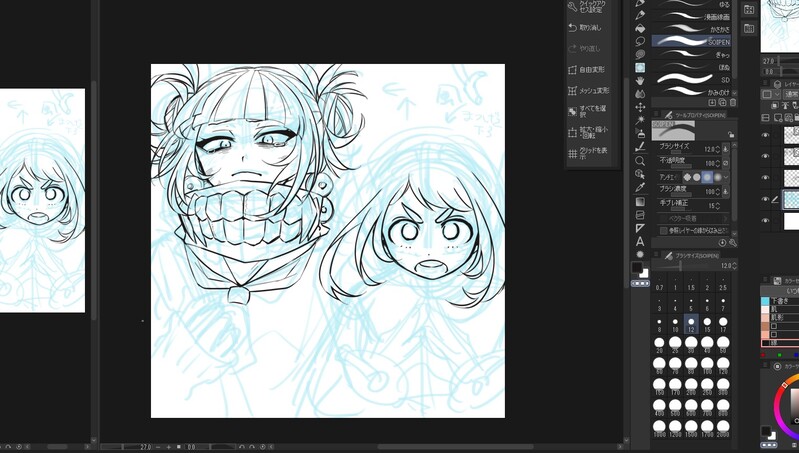Click the foreground black color swatch in toolbar
Image resolution: width=799 pixels, height=453 pixels.
(637, 267)
